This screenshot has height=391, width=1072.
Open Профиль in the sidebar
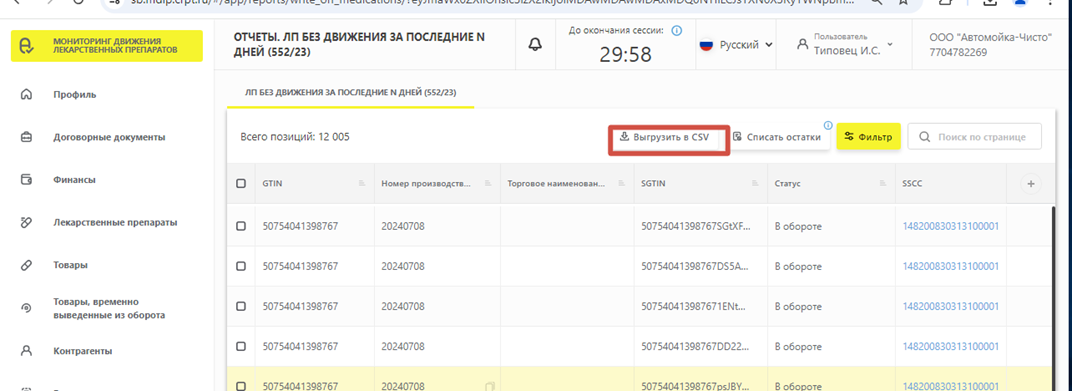click(x=75, y=94)
